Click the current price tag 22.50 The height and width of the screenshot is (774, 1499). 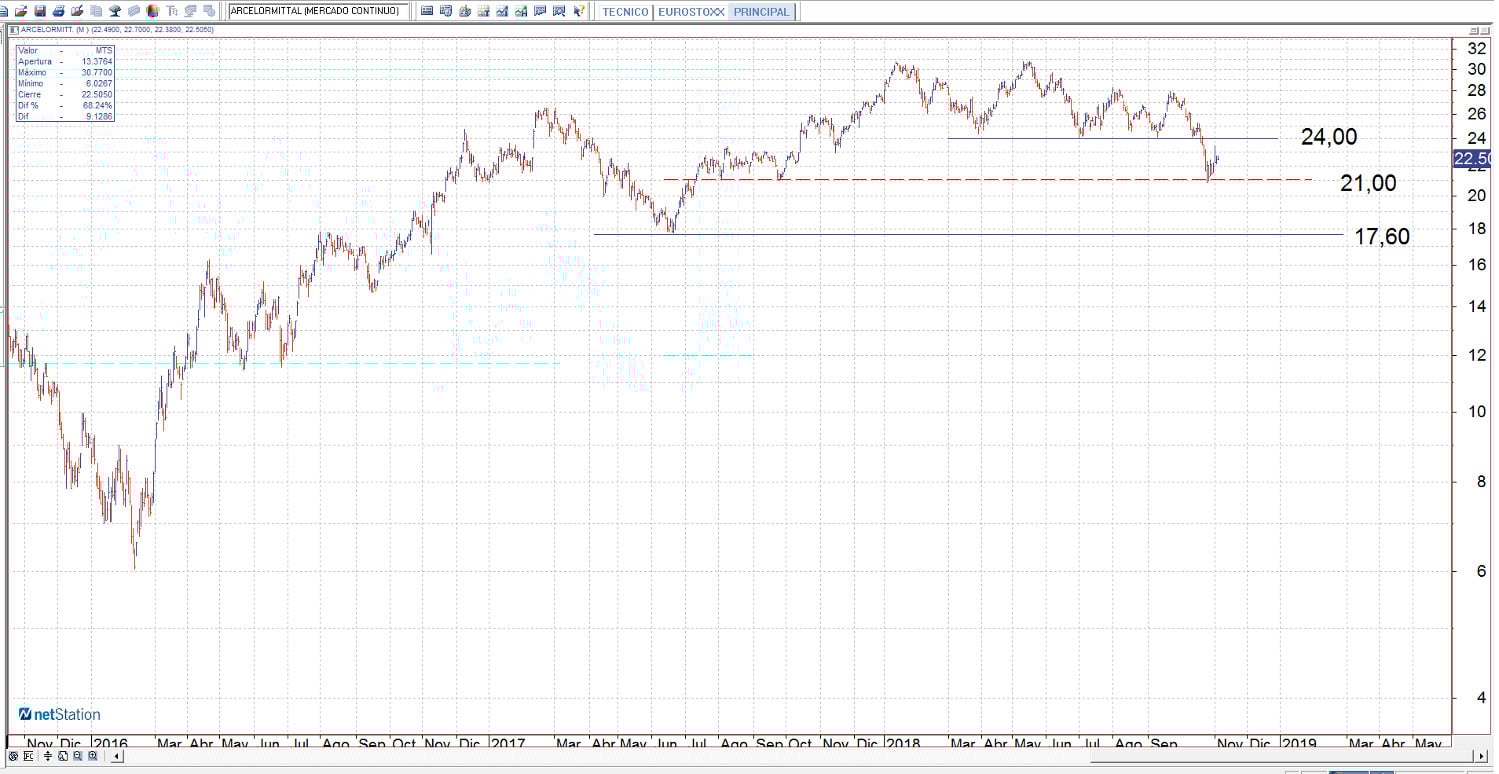tap(1473, 159)
